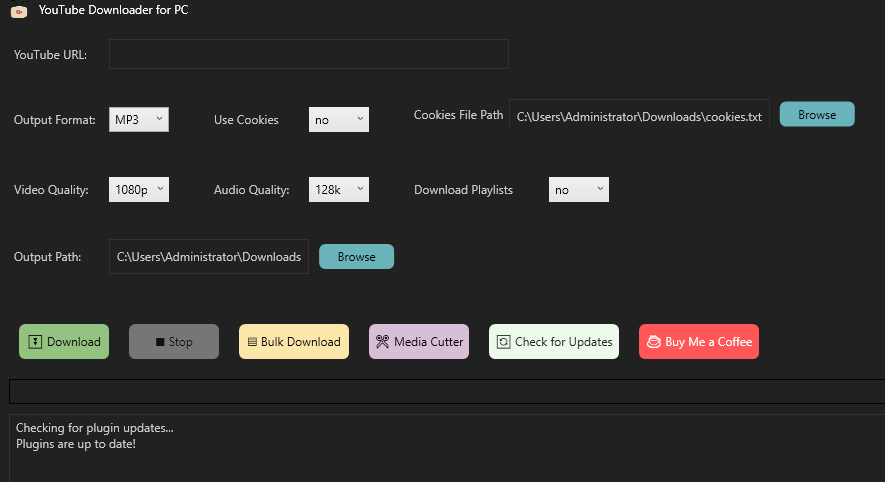Image resolution: width=885 pixels, height=482 pixels.
Task: Browse for the output path folder
Action: coord(356,257)
